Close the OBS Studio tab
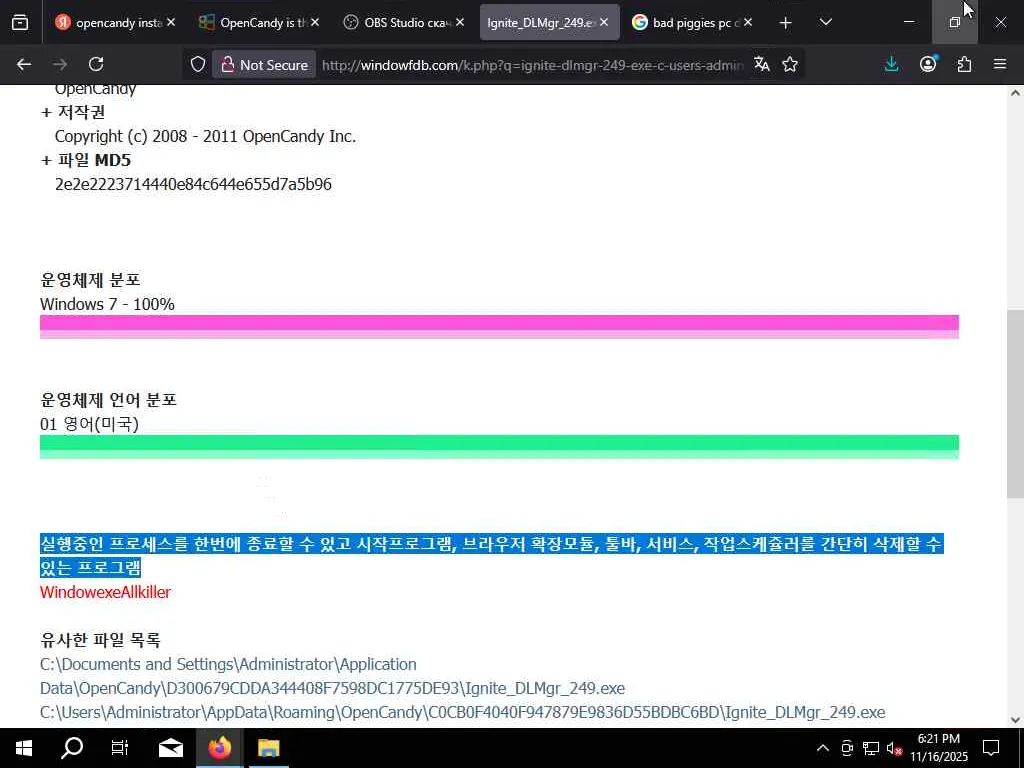1024x768 pixels. tap(460, 22)
